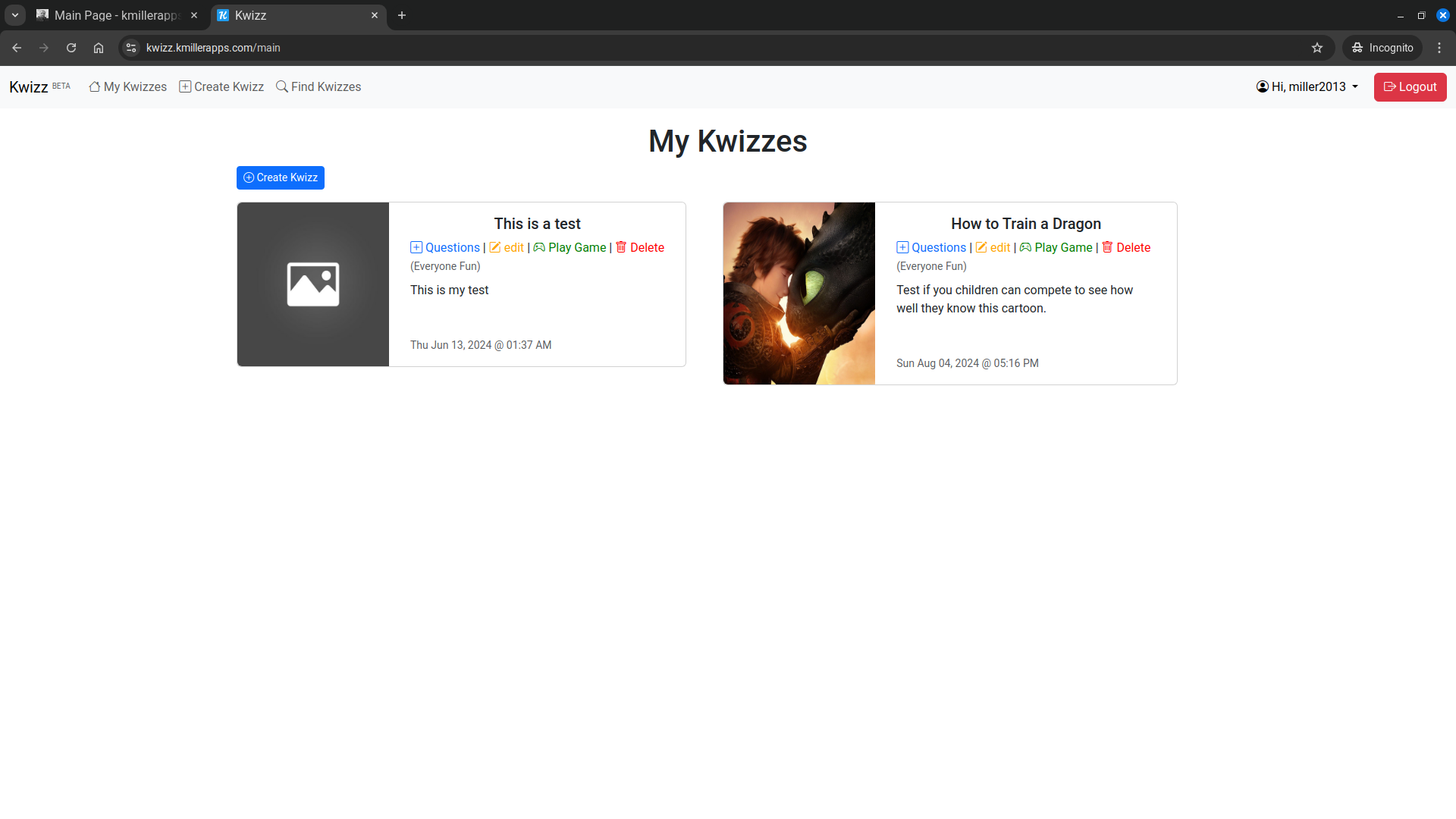Image resolution: width=1456 pixels, height=819 pixels.
Task: Expand the Hi, miller2013 user dropdown
Action: tap(1307, 87)
